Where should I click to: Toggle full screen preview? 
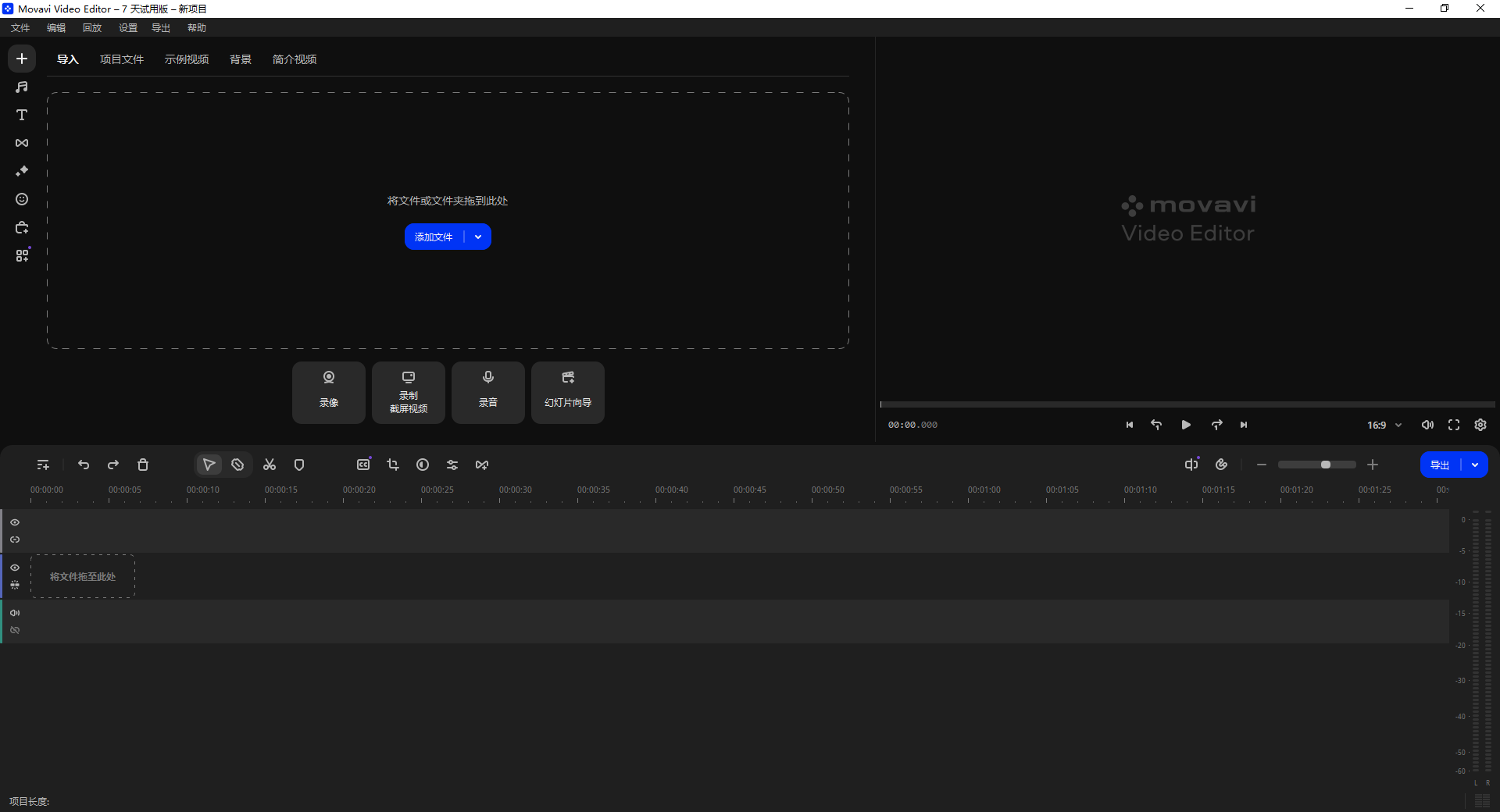click(1454, 425)
